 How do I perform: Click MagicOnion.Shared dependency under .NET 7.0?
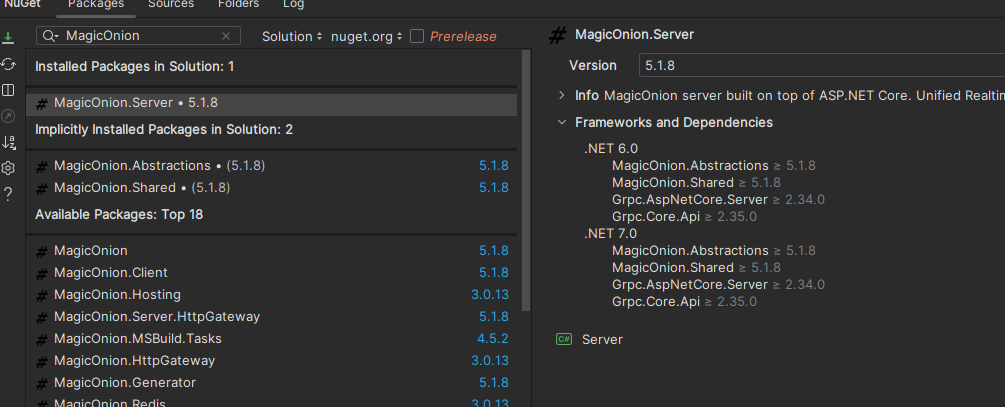(672, 268)
